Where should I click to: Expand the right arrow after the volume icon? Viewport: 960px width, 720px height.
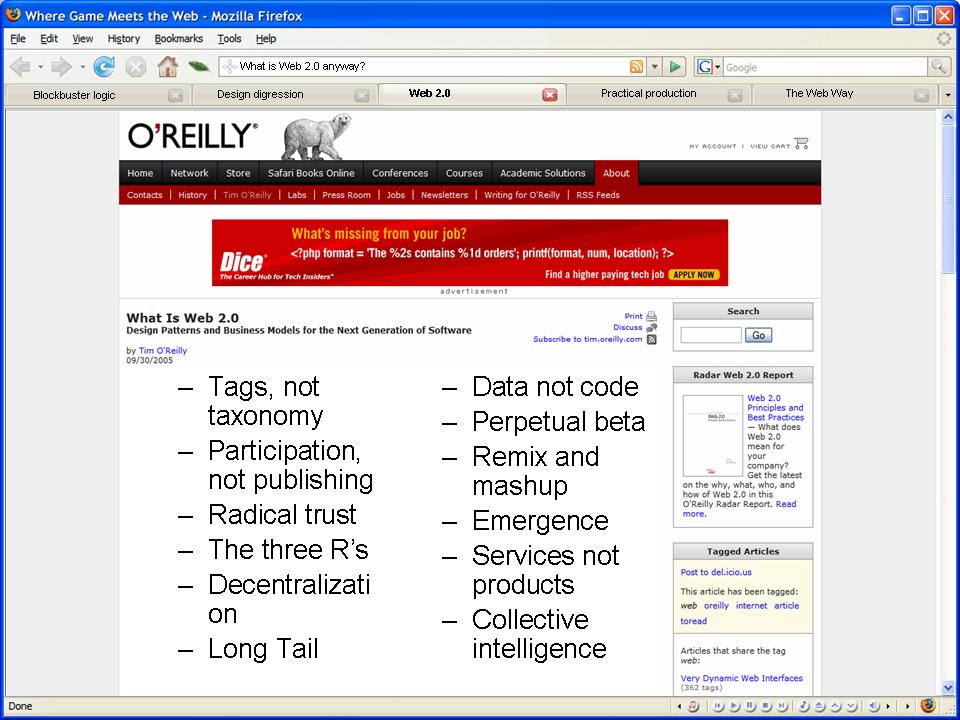pyautogui.click(x=888, y=706)
